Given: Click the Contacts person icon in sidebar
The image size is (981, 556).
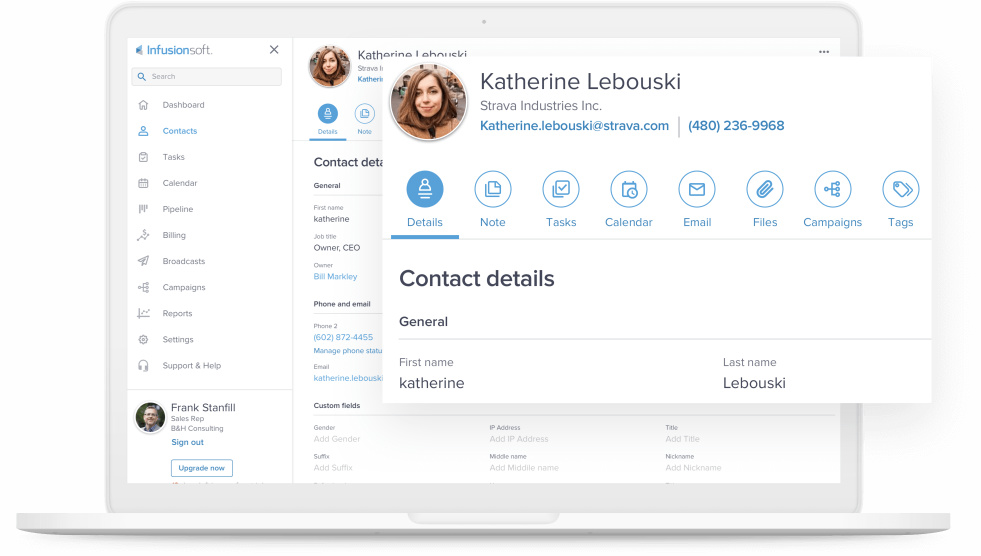Looking at the screenshot, I should pos(143,131).
